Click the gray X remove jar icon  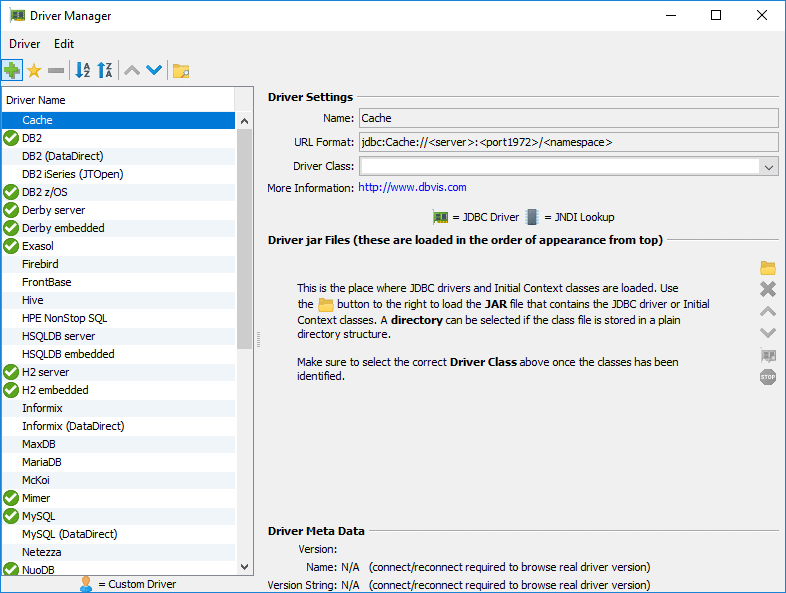[767, 289]
